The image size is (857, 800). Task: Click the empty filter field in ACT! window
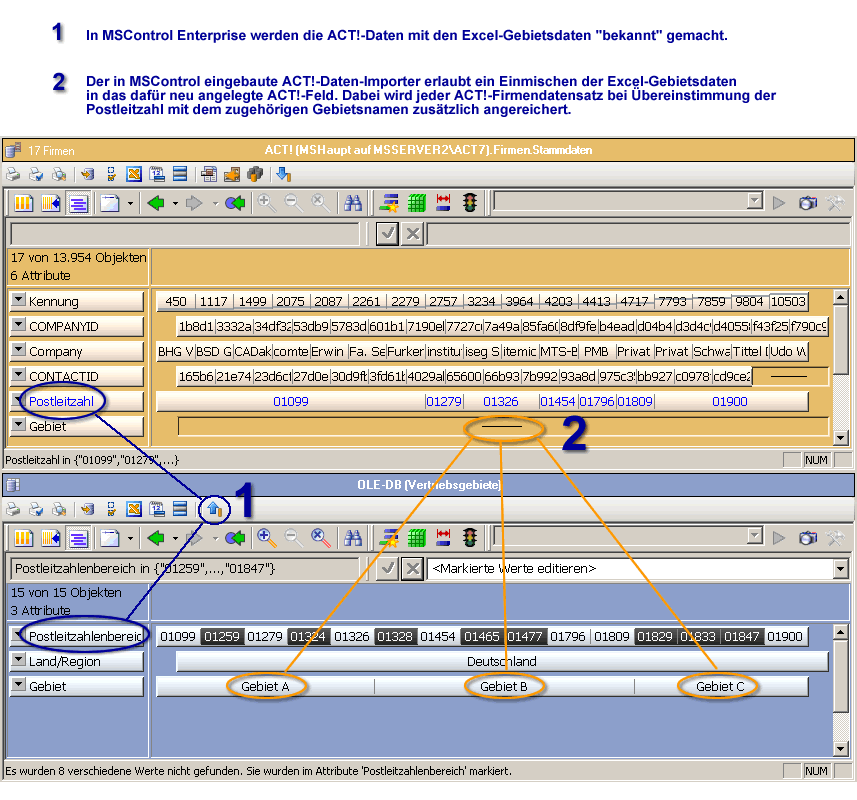click(x=184, y=234)
